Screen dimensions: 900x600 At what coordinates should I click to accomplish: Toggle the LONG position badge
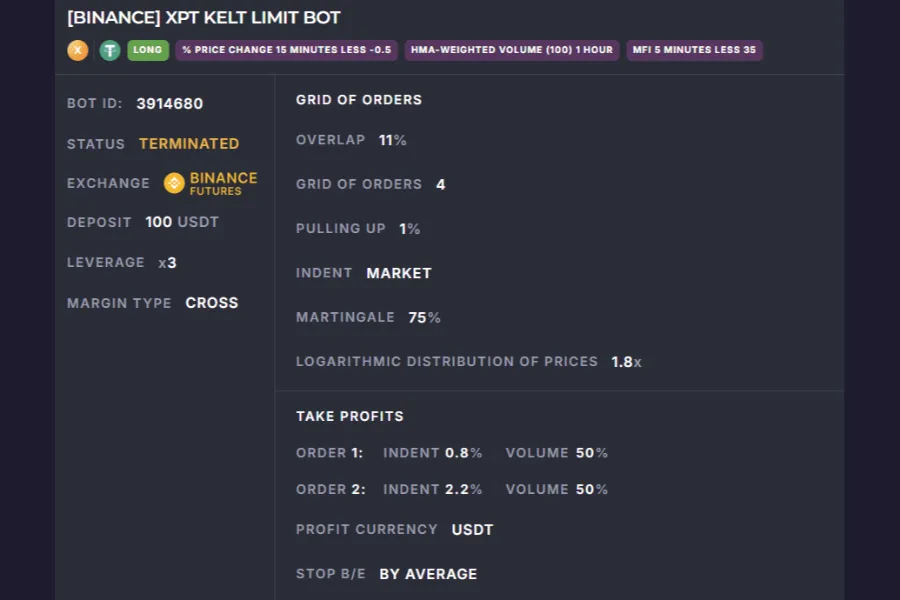(148, 49)
